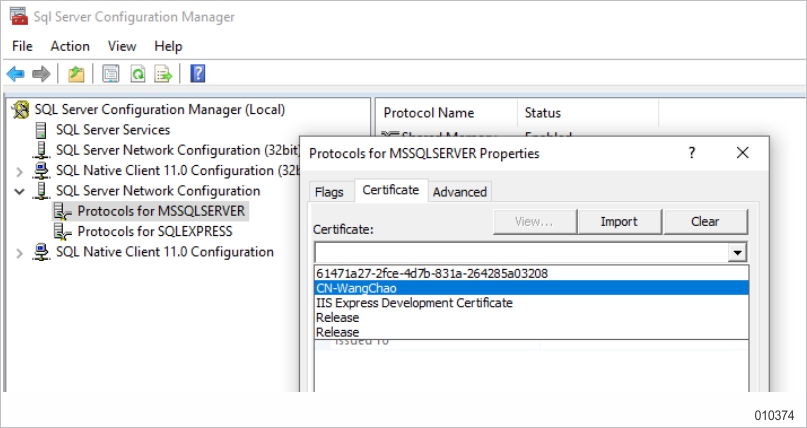Select the first Release certificate entry
Screen dimensions: 807x428
point(531,317)
